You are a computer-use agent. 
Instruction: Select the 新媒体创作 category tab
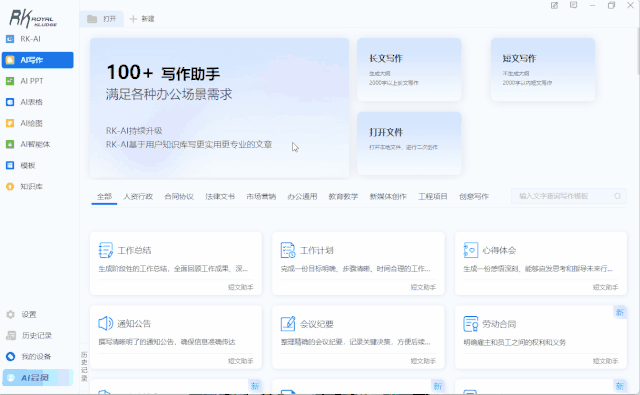[388, 196]
